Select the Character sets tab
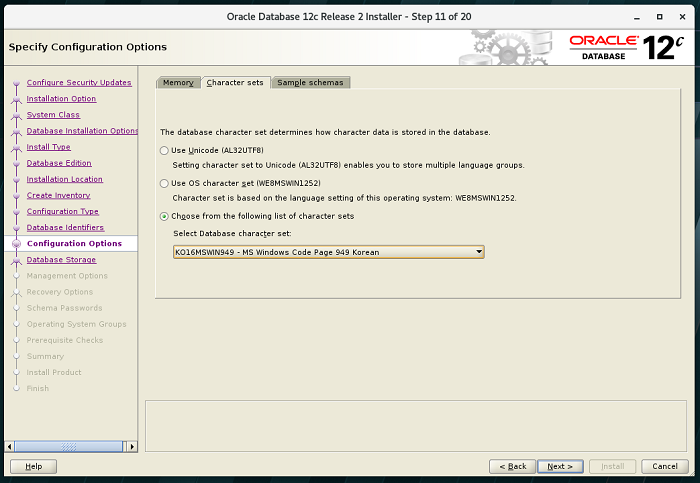Image resolution: width=700 pixels, height=483 pixels. 235,83
